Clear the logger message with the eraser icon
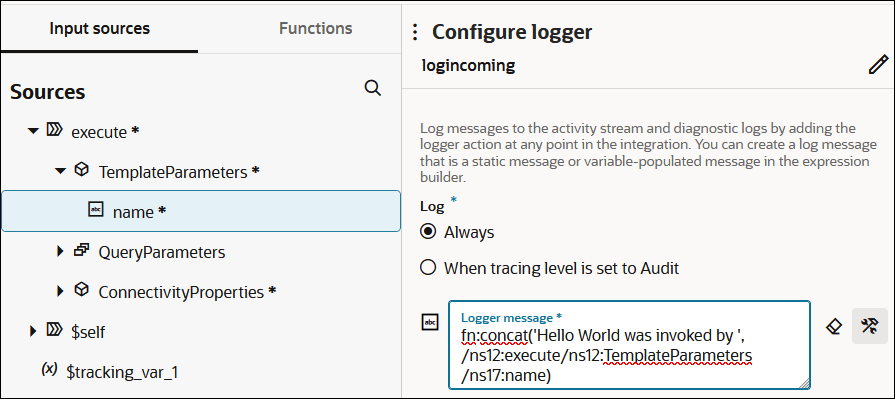This screenshot has width=895, height=399. point(834,326)
